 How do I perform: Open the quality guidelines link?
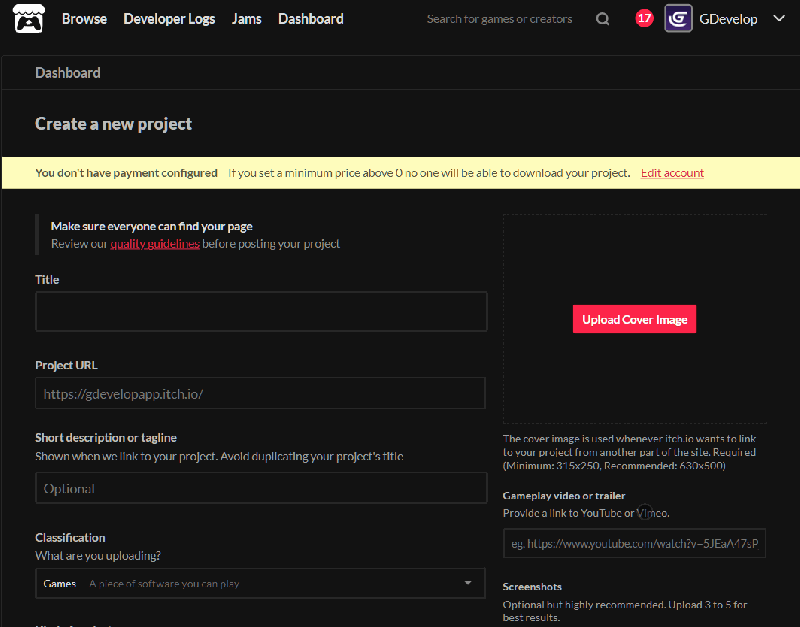(x=155, y=243)
